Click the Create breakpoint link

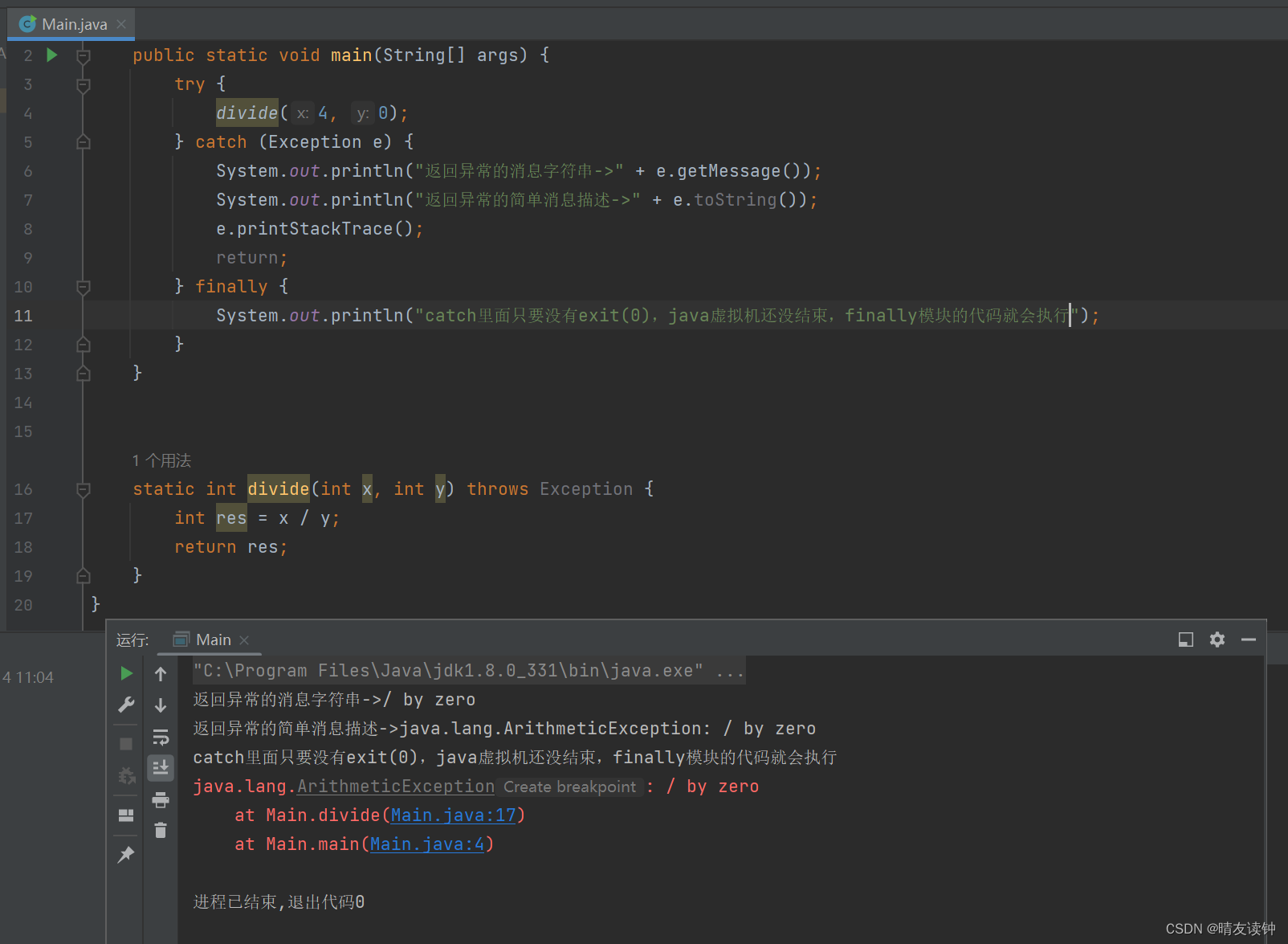click(x=569, y=787)
